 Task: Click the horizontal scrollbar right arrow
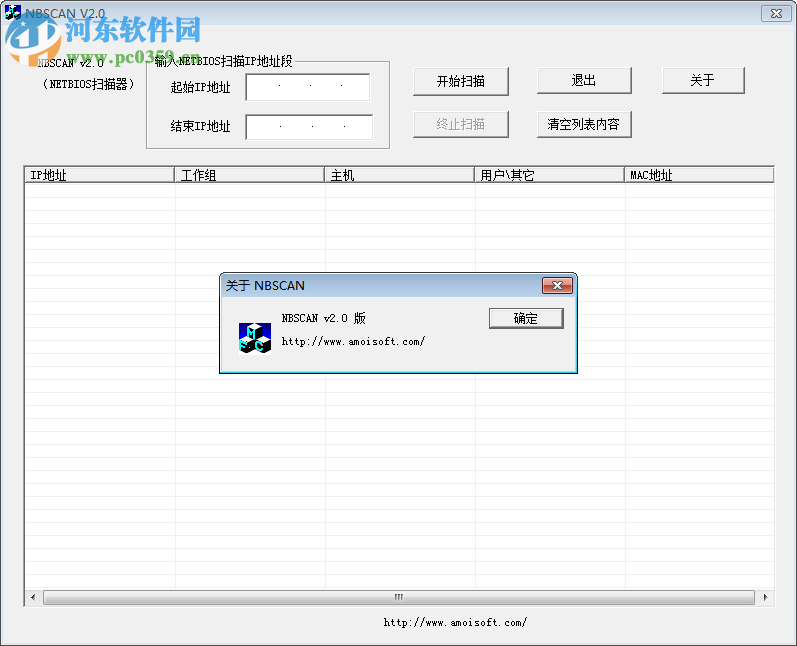coord(765,597)
